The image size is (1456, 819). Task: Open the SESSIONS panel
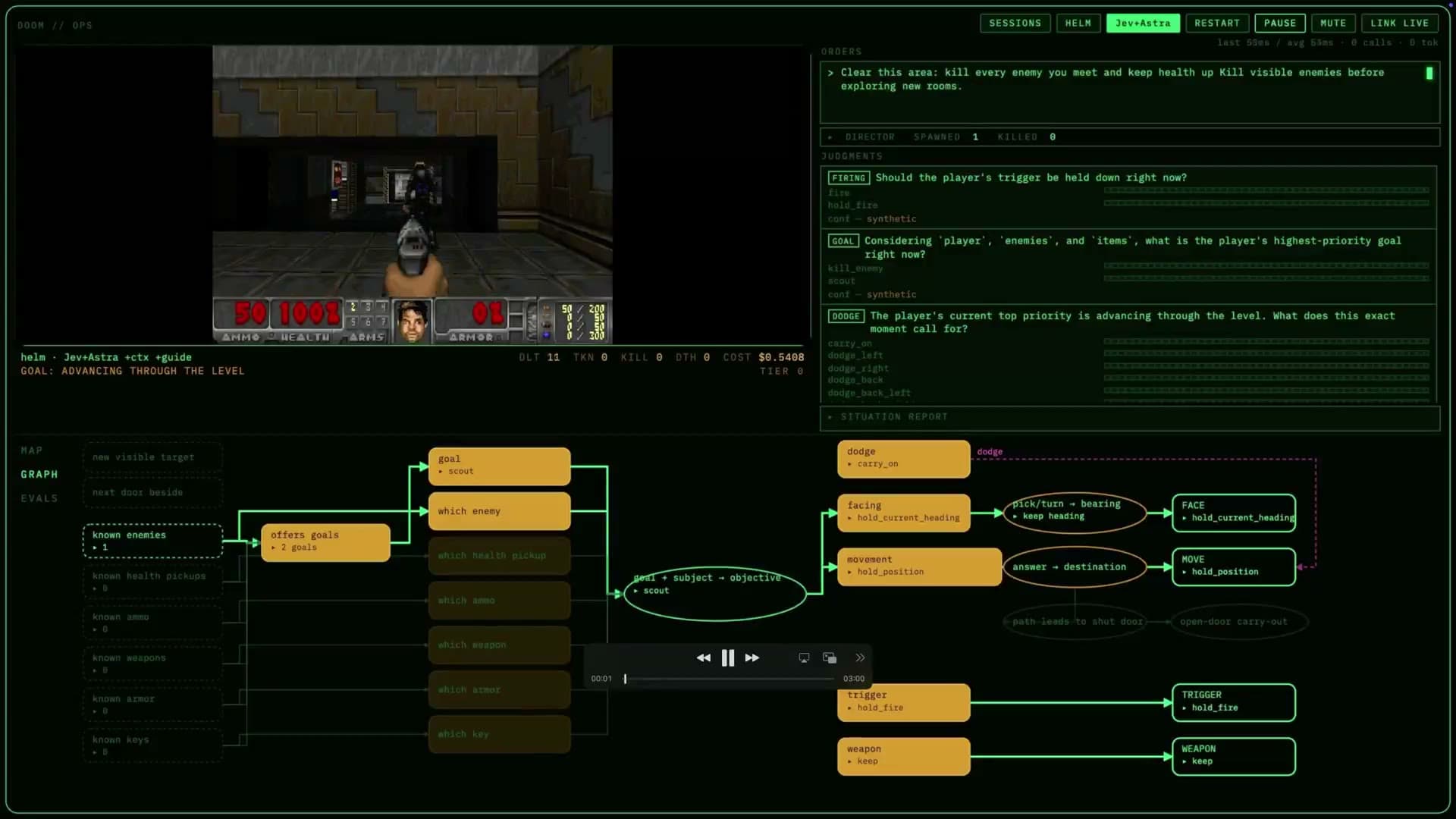pyautogui.click(x=1015, y=24)
